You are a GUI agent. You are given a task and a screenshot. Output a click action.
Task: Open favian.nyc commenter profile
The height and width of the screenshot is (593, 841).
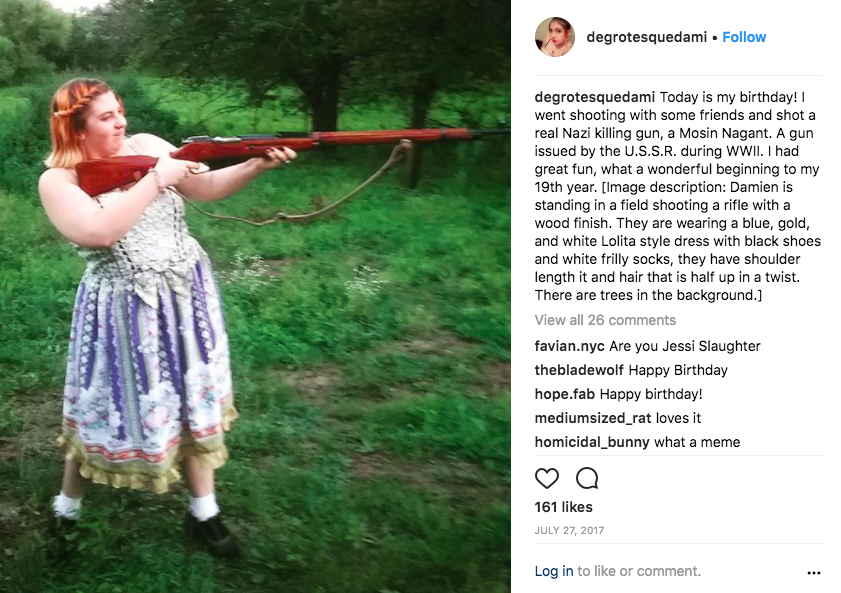pyautogui.click(x=569, y=346)
